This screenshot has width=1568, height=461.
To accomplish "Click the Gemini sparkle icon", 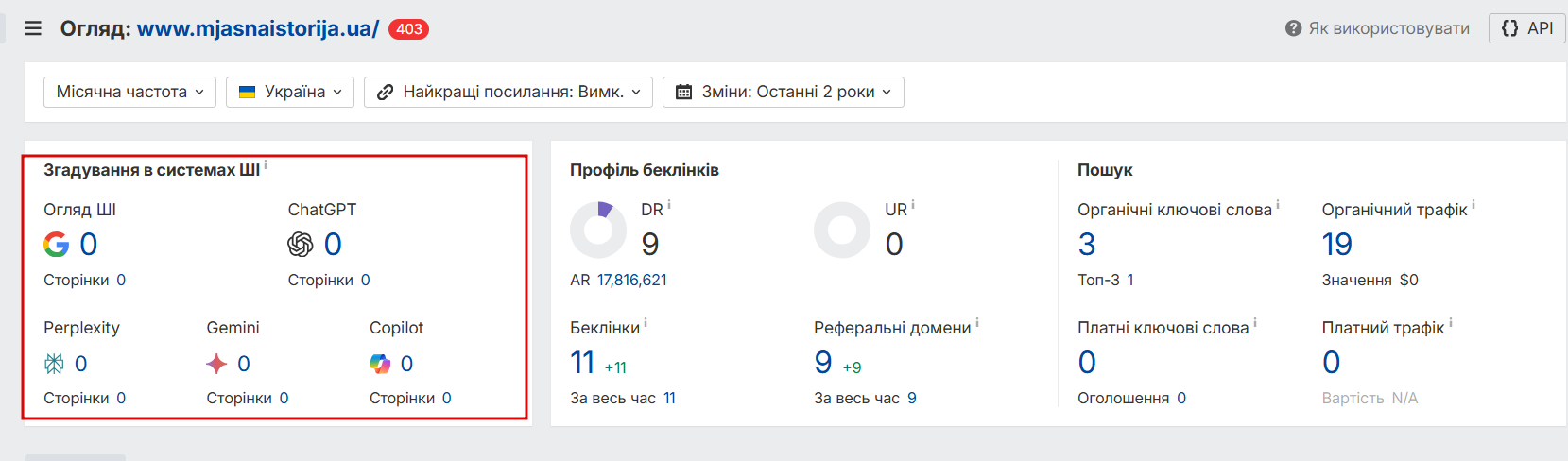I will [x=217, y=364].
